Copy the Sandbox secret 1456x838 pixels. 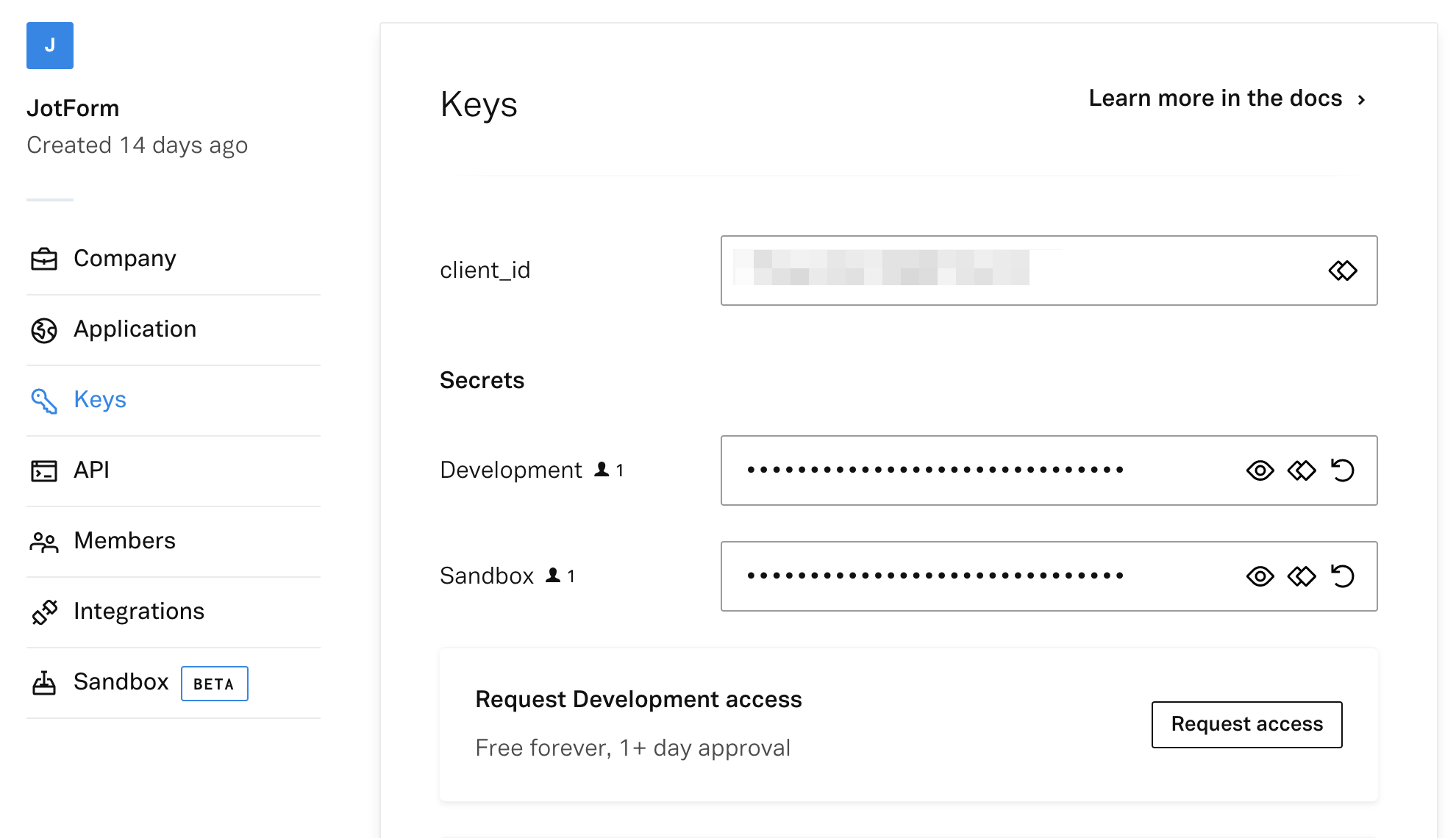(1302, 576)
